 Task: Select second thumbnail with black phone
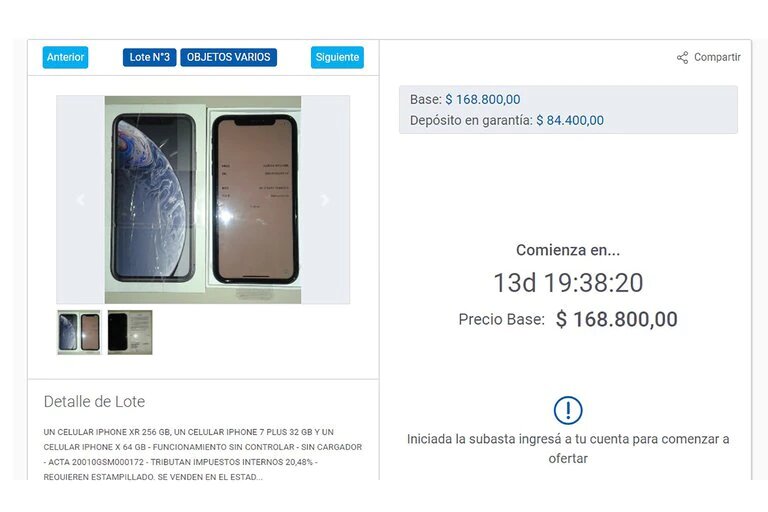[130, 332]
